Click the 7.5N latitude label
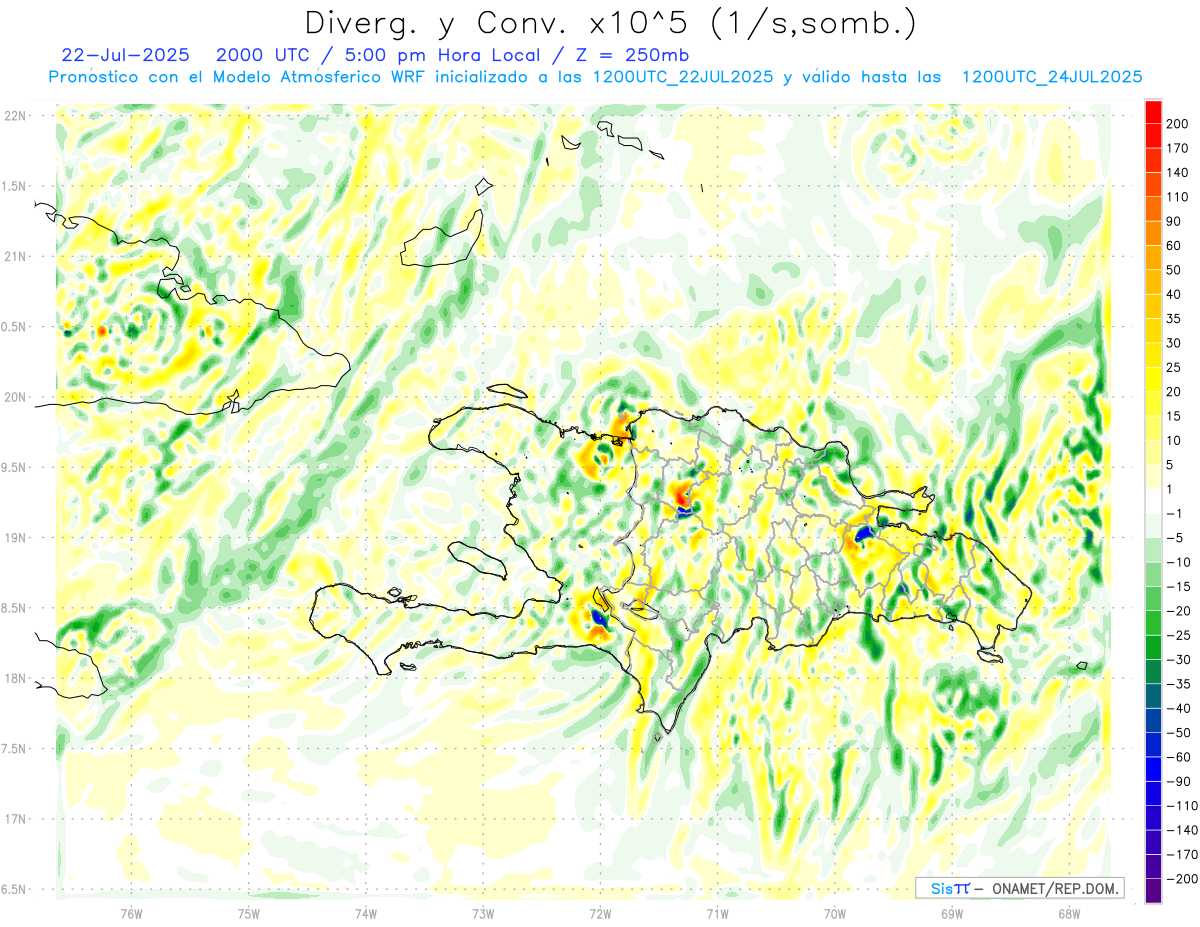1200x927 pixels. (x=14, y=748)
